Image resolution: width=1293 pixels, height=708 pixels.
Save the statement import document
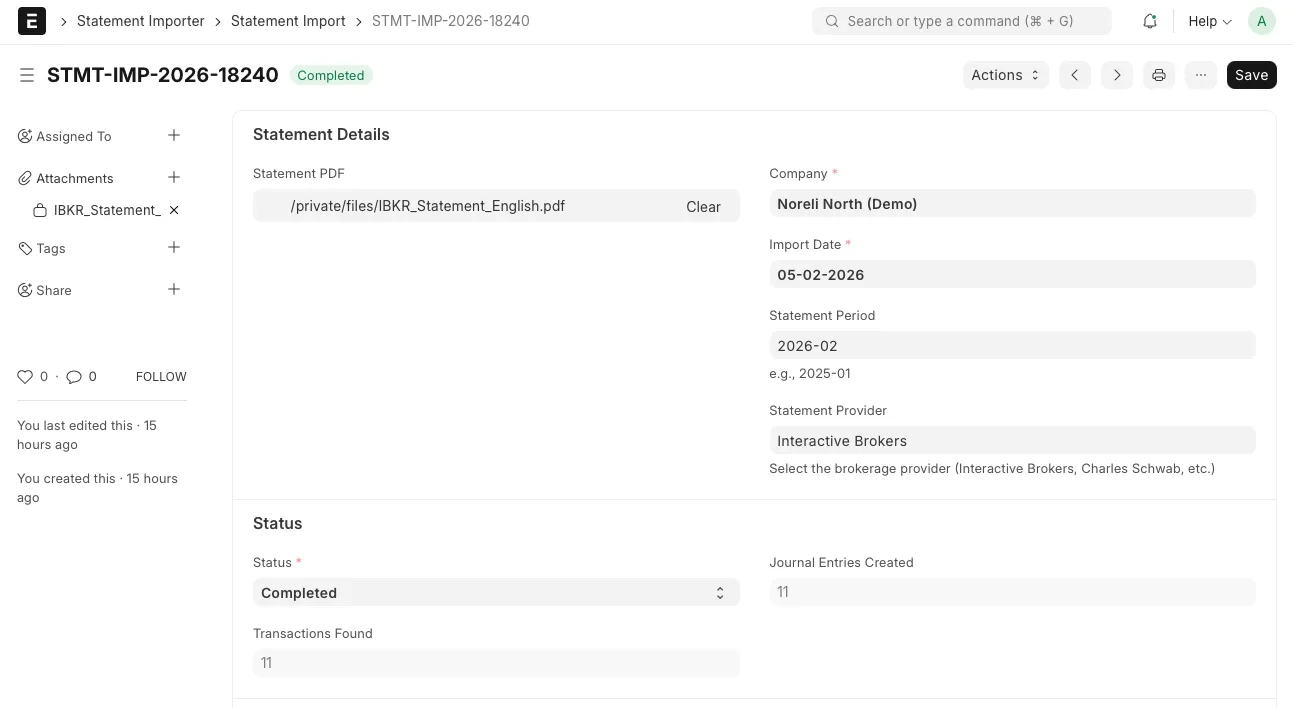click(x=1251, y=75)
